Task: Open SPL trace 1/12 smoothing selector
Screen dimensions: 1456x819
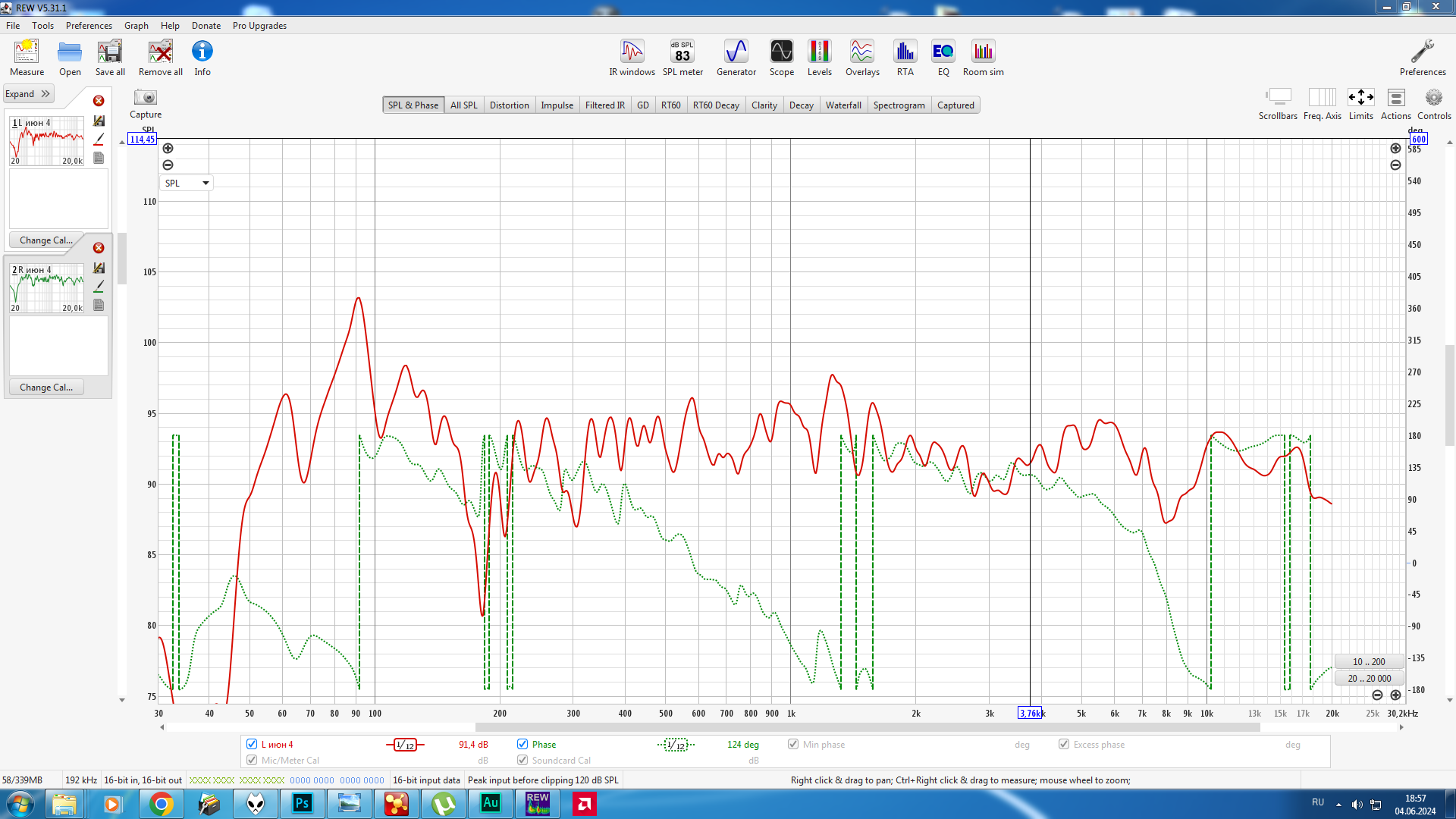Action: (405, 745)
